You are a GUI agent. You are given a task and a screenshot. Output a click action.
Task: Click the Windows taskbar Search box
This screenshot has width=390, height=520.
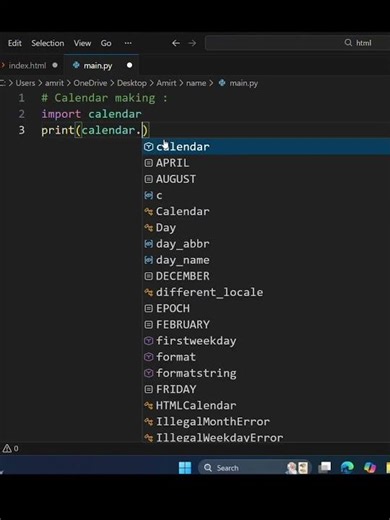click(255, 468)
